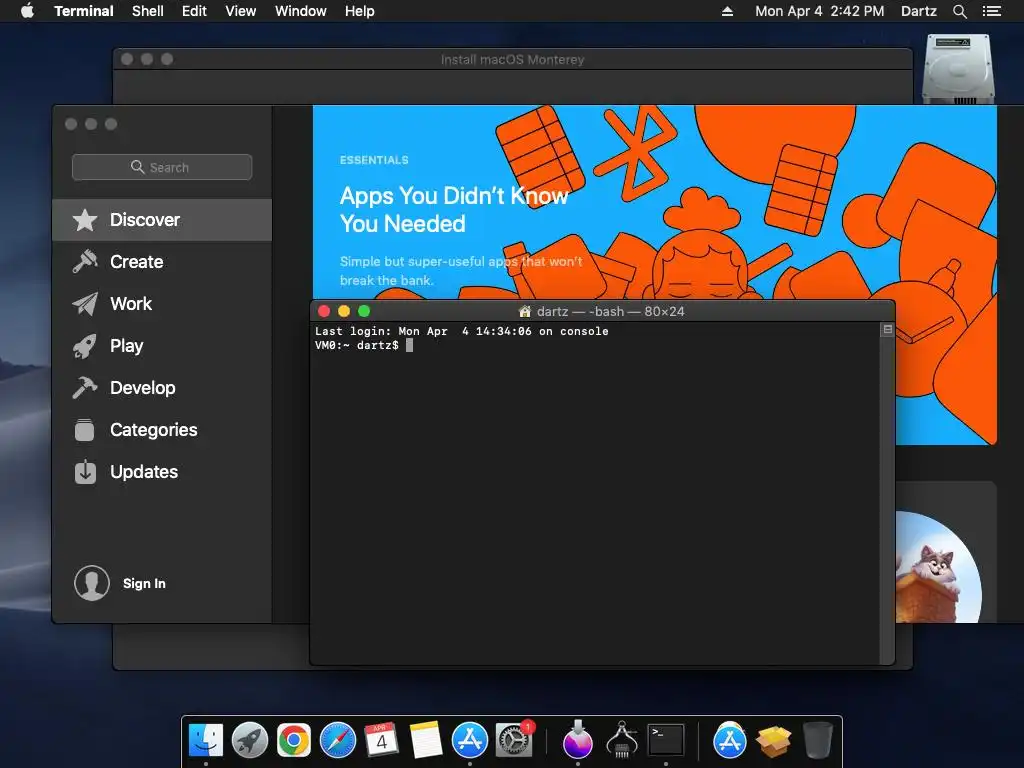This screenshot has height=768, width=1024.
Task: Click the Terminal window title 'dartz — -bash — 80×24'
Action: coord(610,312)
